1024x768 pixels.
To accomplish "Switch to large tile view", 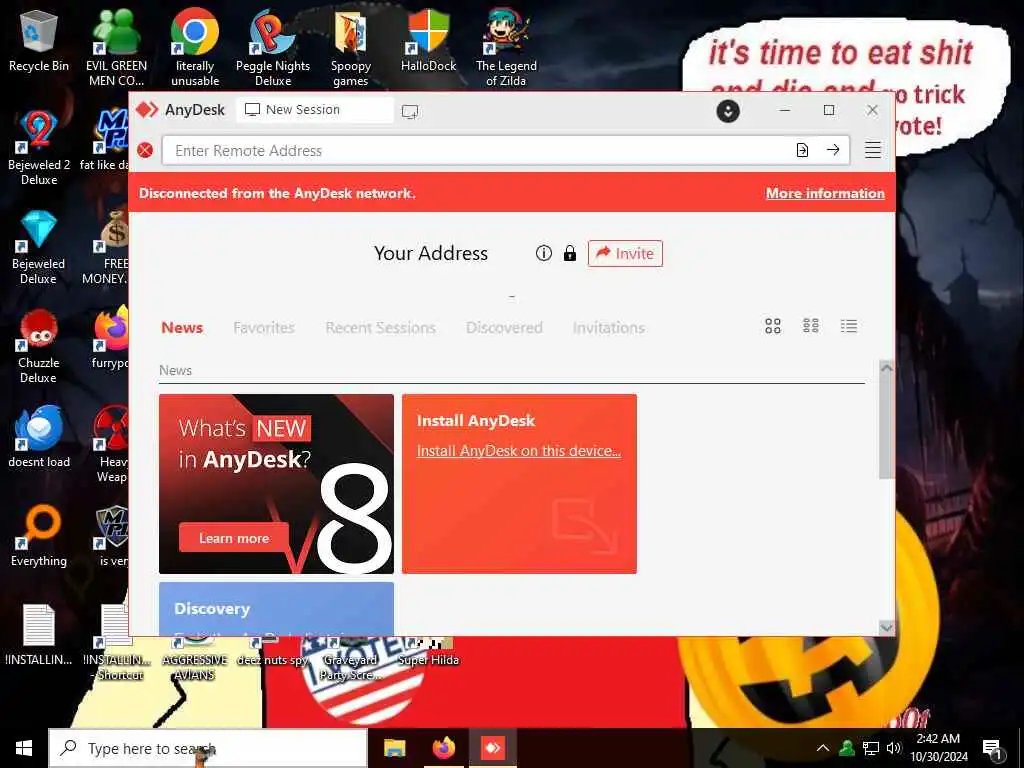I will 773,326.
